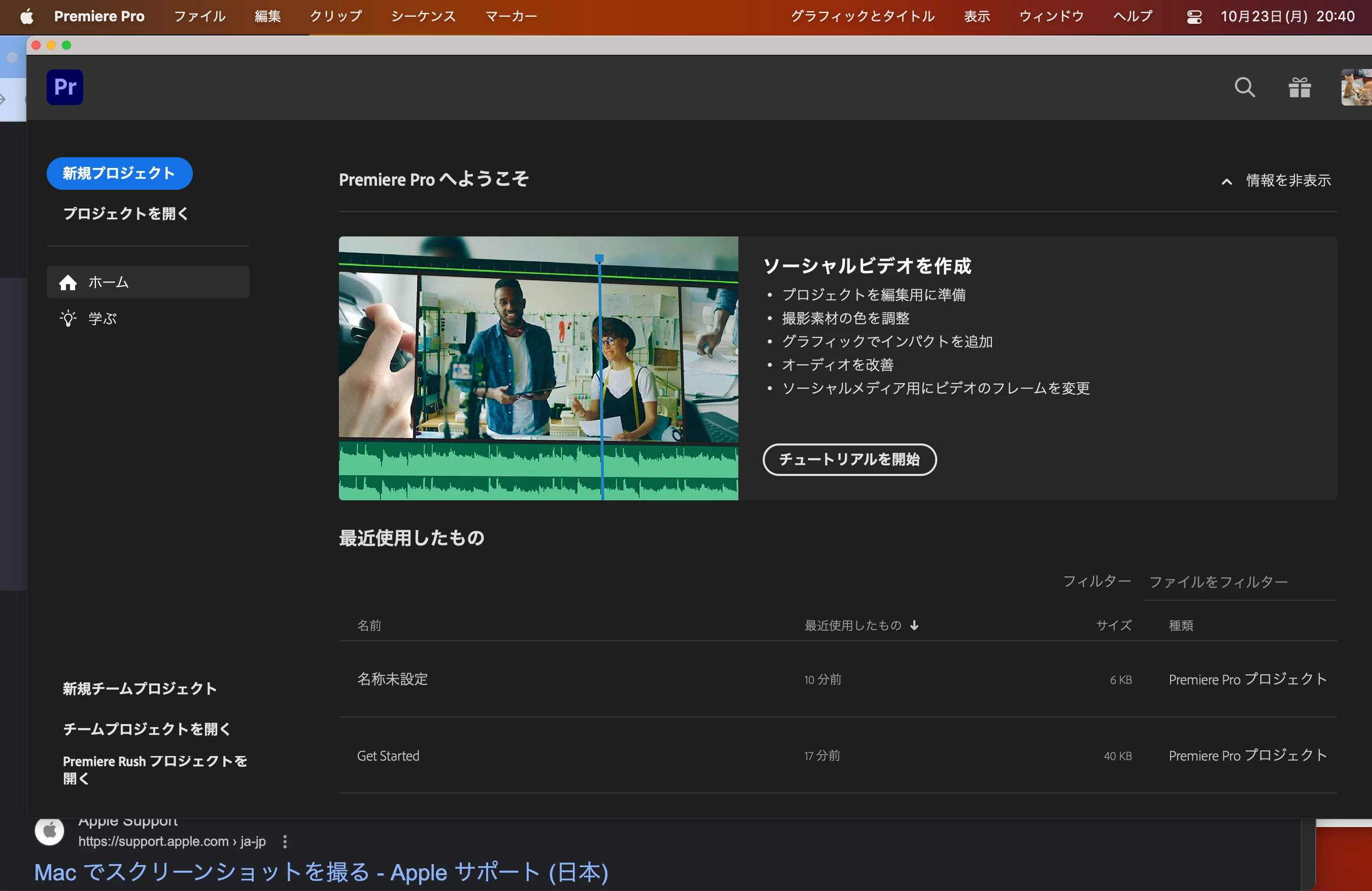Open search with the magnifier icon

point(1245,87)
